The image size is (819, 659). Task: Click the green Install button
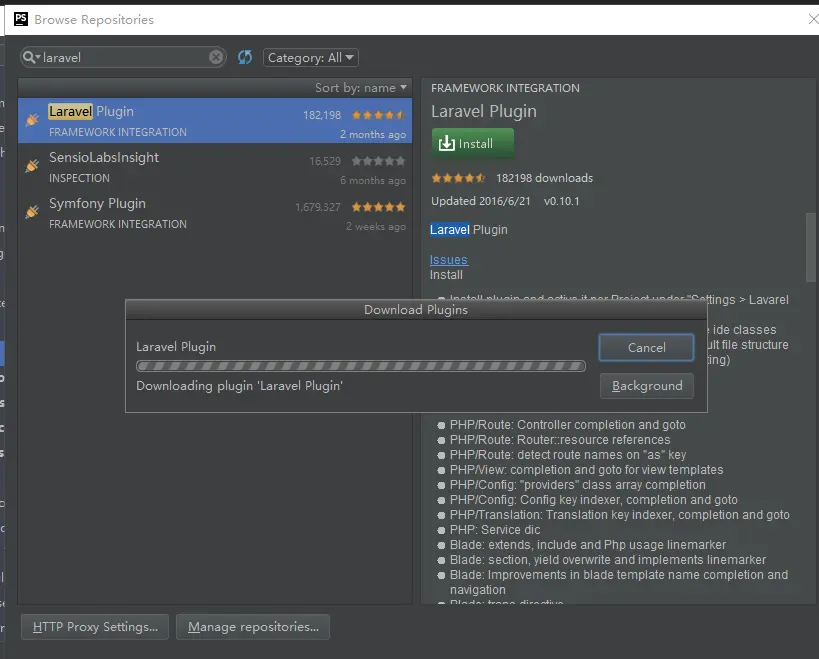pyautogui.click(x=473, y=143)
